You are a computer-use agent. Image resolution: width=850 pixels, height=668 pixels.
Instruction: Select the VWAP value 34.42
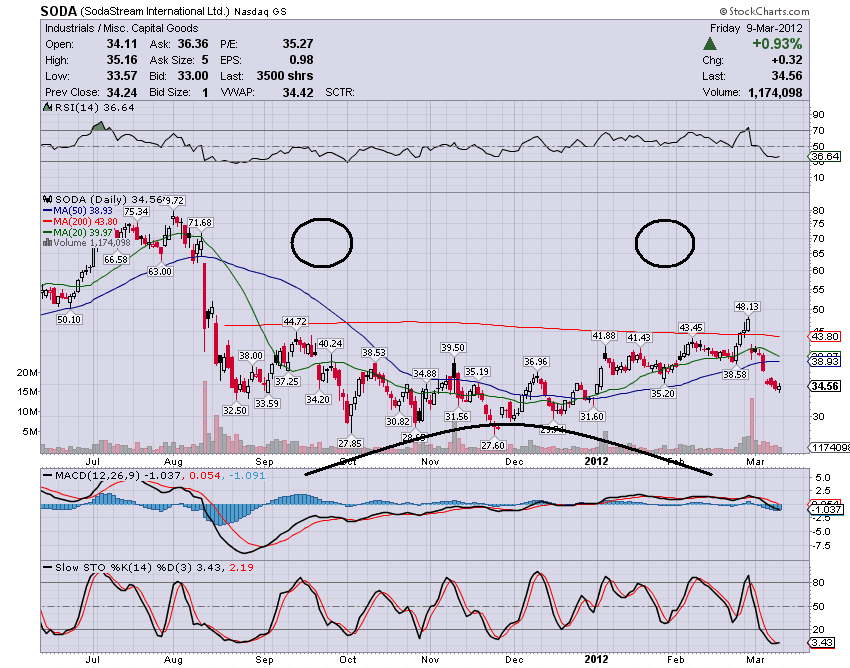coord(298,92)
